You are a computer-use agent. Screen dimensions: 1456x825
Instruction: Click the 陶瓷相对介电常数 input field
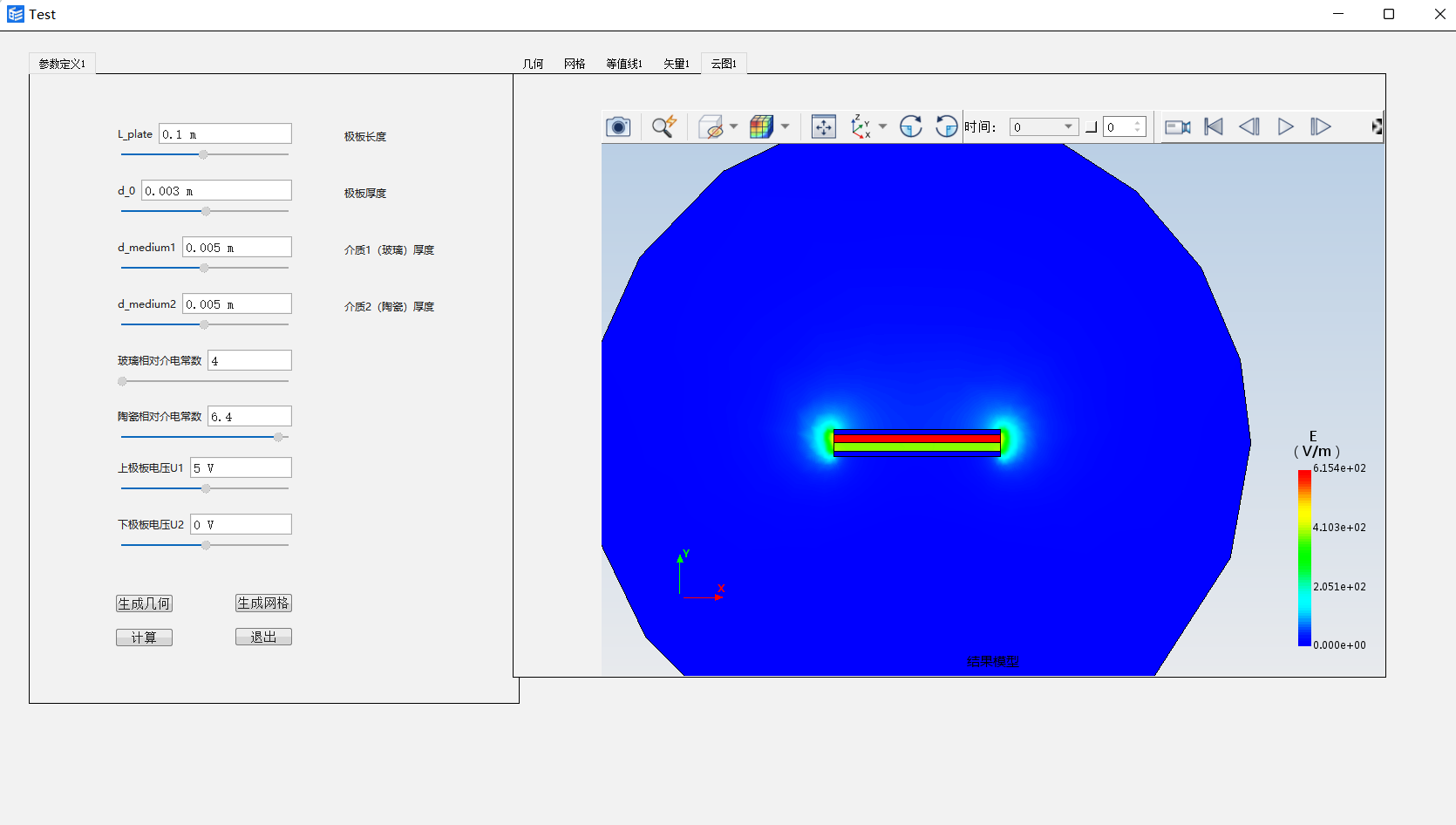tap(249, 416)
